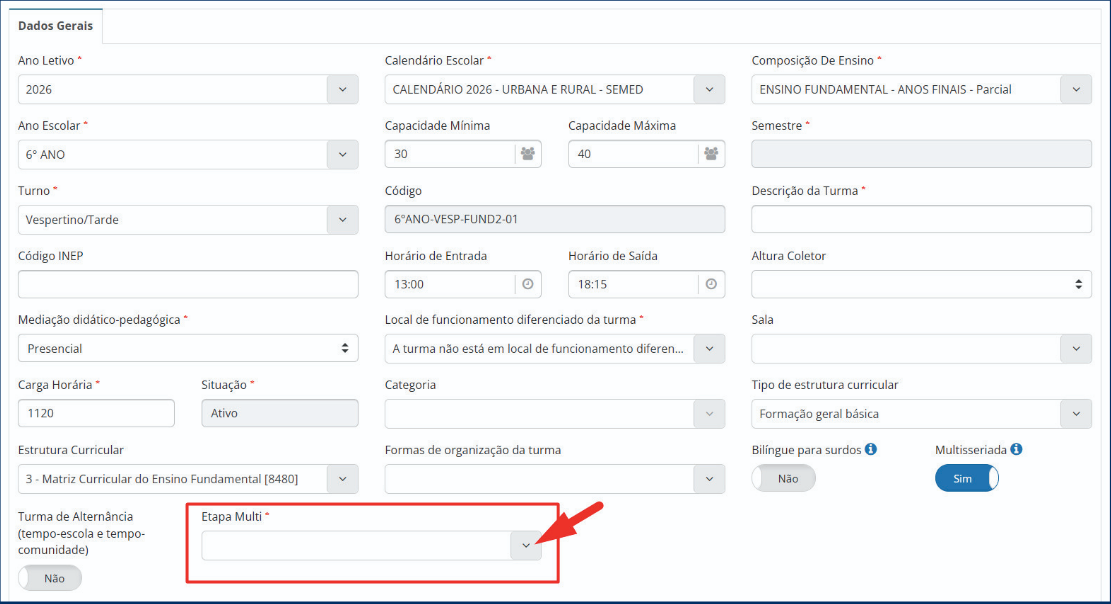Click clock icon in Horário de Saída
This screenshot has height=604, width=1111.
tap(711, 284)
